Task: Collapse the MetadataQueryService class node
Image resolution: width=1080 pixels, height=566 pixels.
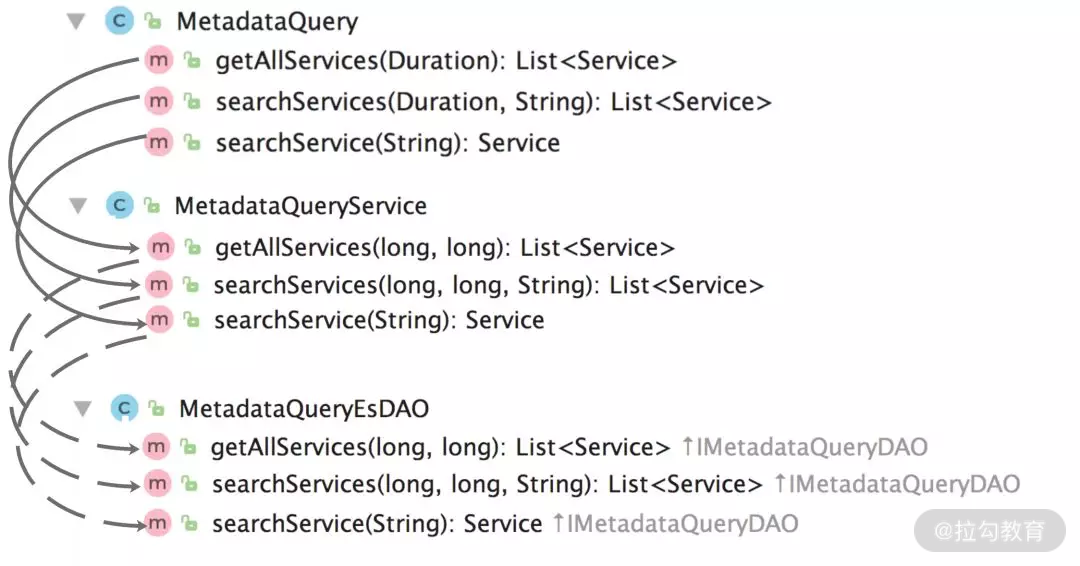Action: click(78, 205)
